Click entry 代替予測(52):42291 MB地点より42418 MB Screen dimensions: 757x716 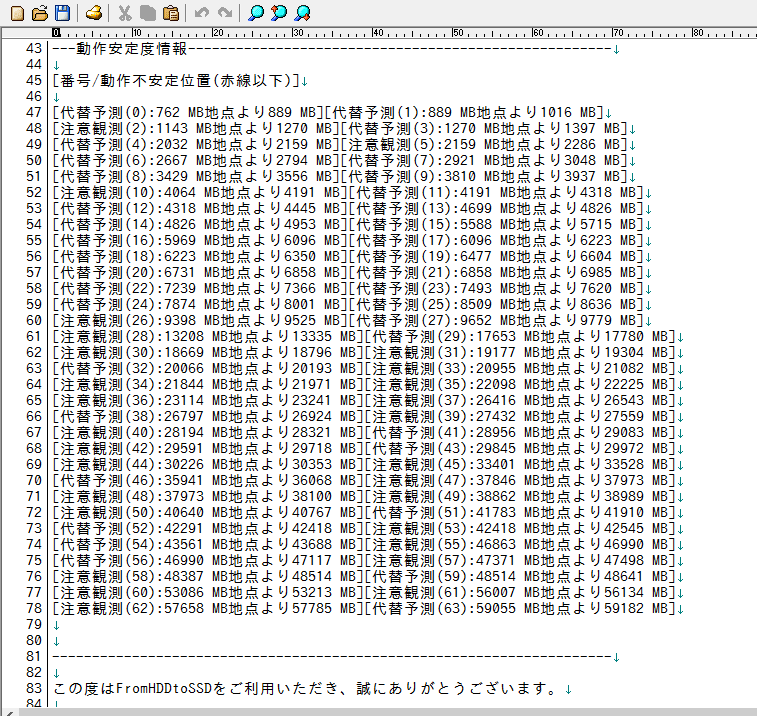point(208,528)
